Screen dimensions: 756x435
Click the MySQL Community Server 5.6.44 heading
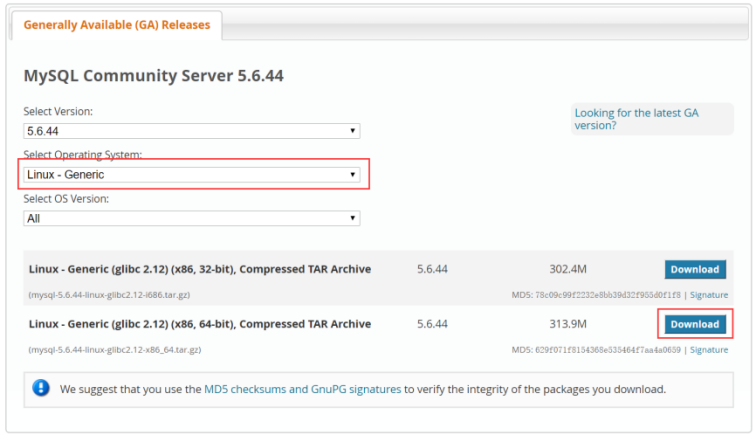153,76
